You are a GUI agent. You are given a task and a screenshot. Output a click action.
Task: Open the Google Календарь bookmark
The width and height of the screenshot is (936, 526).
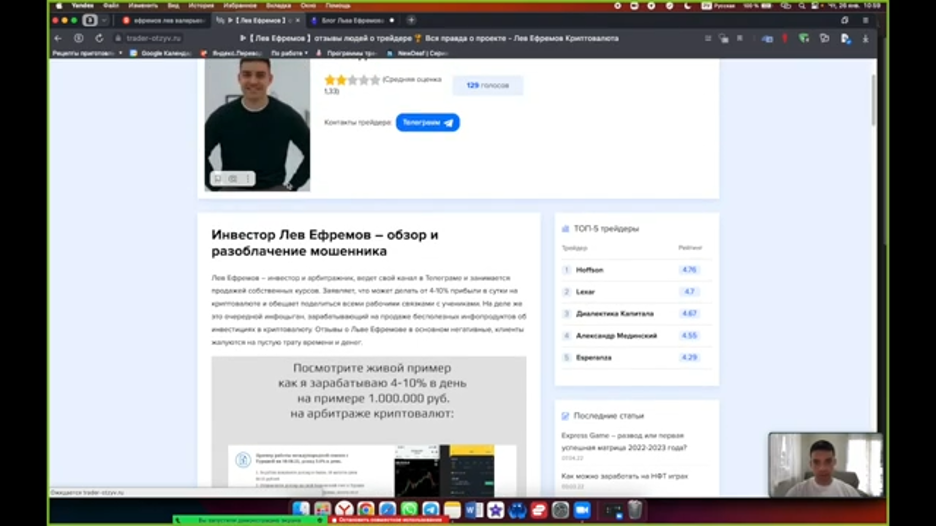(160, 53)
